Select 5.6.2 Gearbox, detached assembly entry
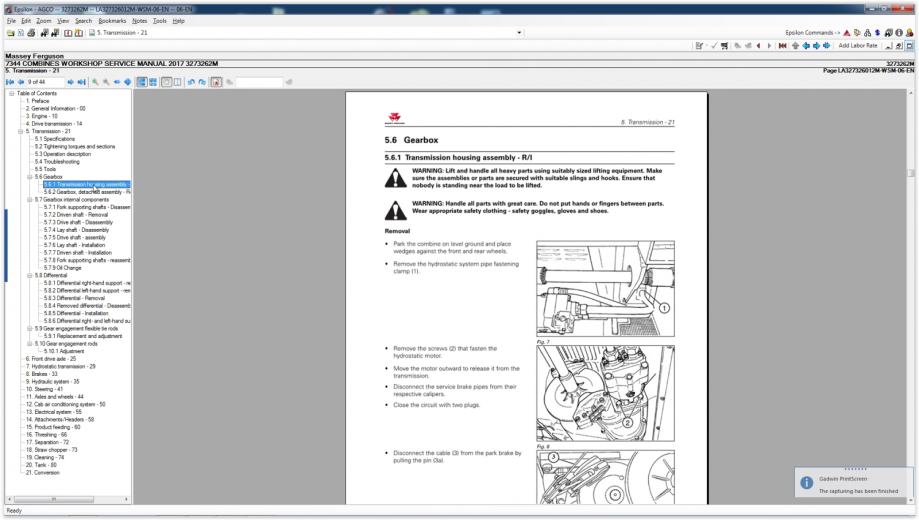Screen dimensions: 919x520 tap(87, 192)
